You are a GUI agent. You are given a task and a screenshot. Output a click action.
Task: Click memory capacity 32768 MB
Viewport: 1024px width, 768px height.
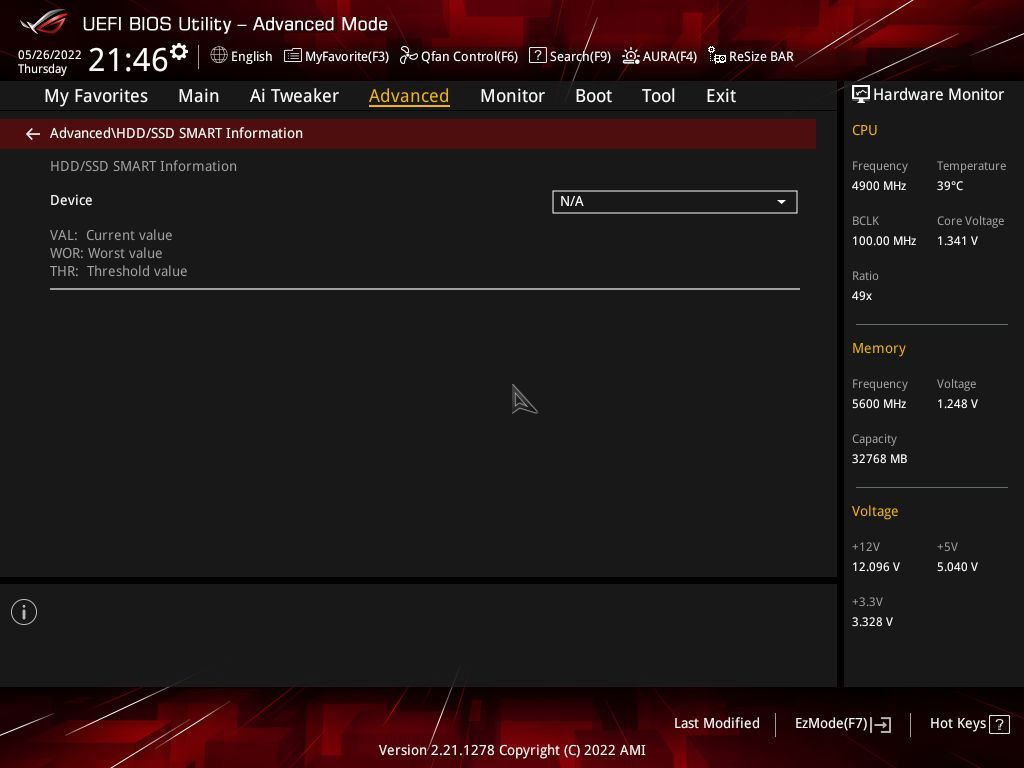pos(879,459)
